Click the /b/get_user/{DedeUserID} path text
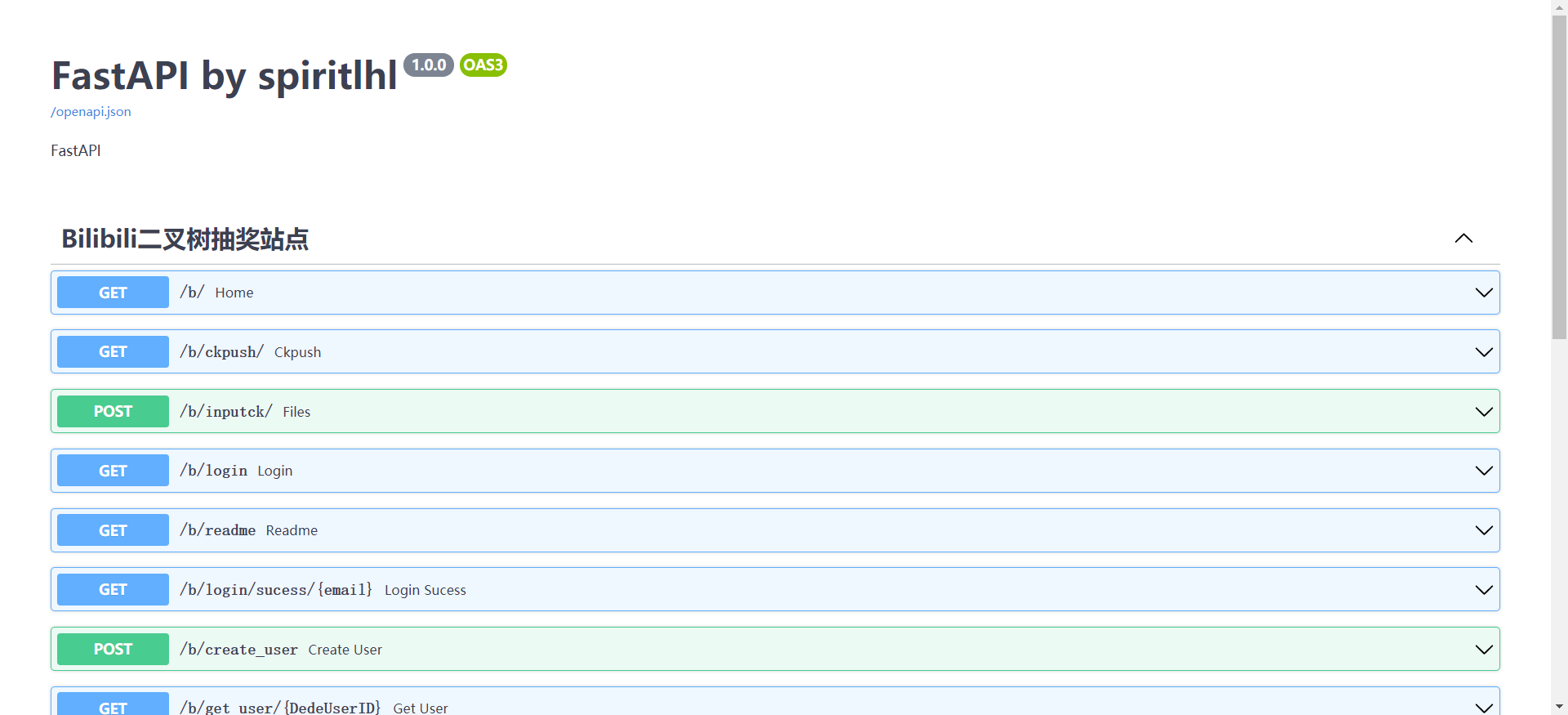The image size is (1568, 715). click(x=280, y=708)
